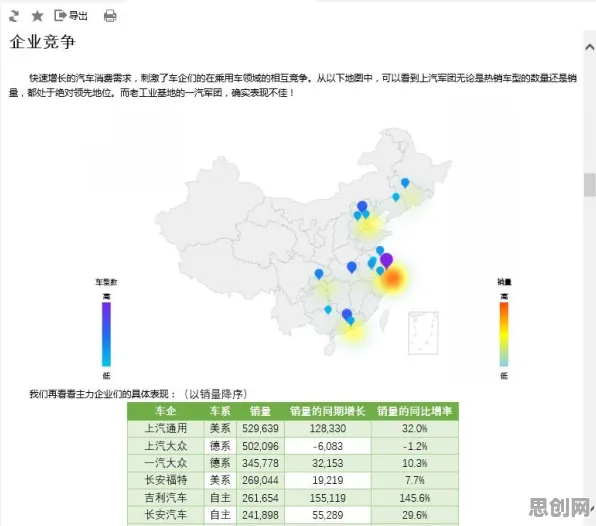Click the yellow heat spot in Guangdong
This screenshot has height=526, width=596.
coord(353,333)
